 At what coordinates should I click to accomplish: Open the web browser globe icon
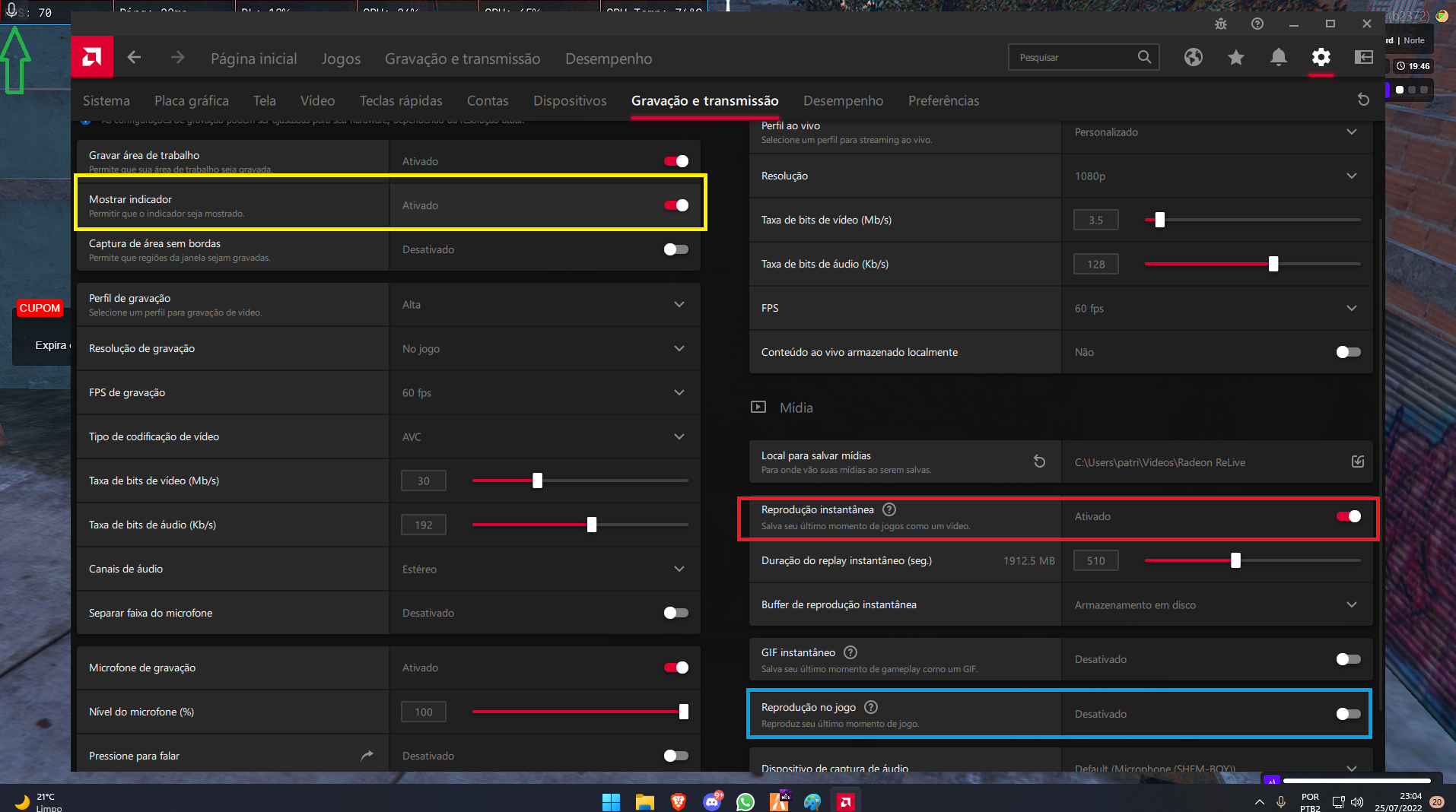point(1193,57)
